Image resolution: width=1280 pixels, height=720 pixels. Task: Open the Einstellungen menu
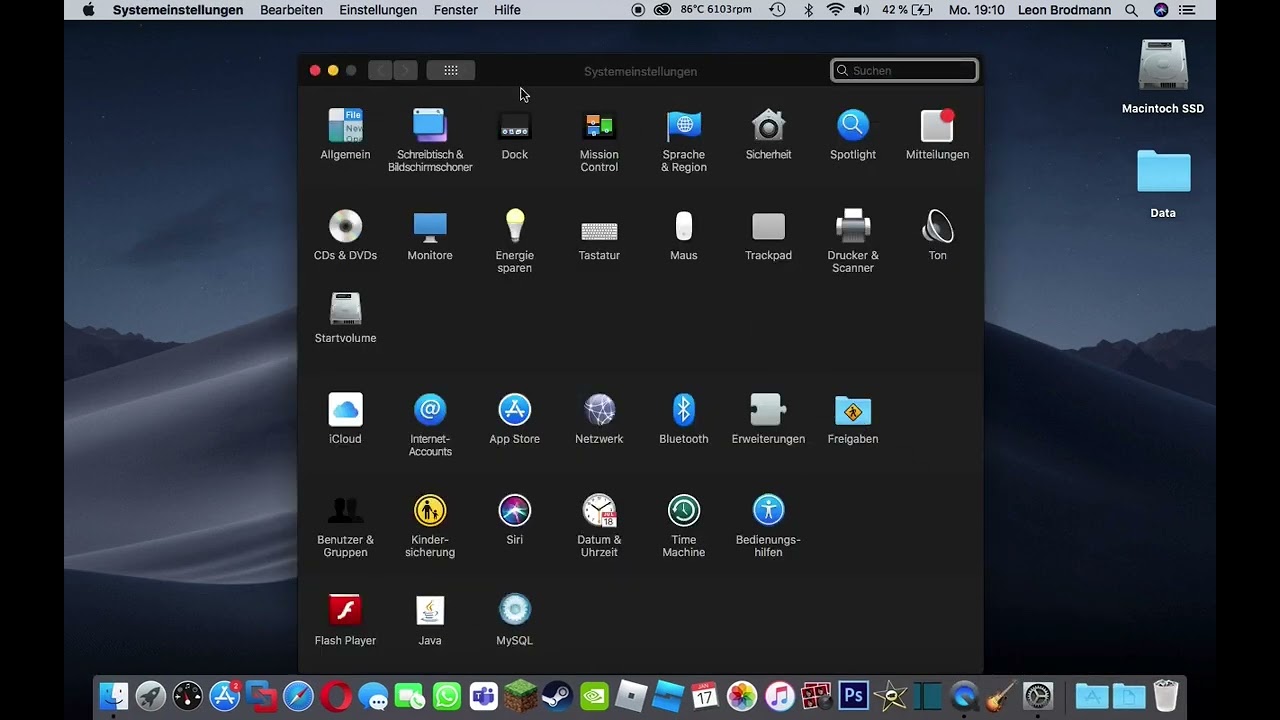(378, 10)
